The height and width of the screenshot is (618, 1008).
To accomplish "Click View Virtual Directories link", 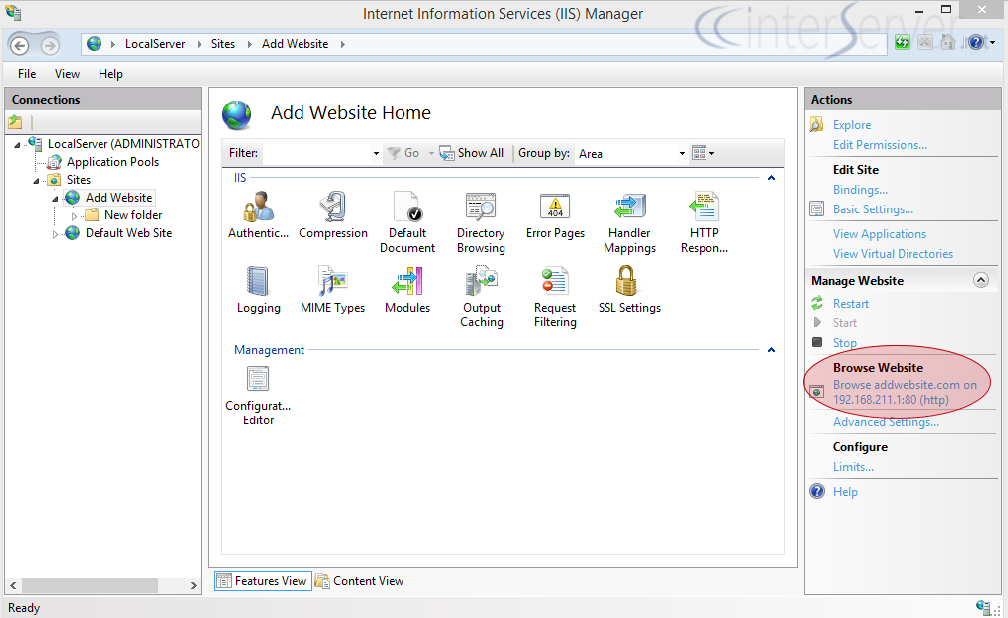I will (x=893, y=254).
